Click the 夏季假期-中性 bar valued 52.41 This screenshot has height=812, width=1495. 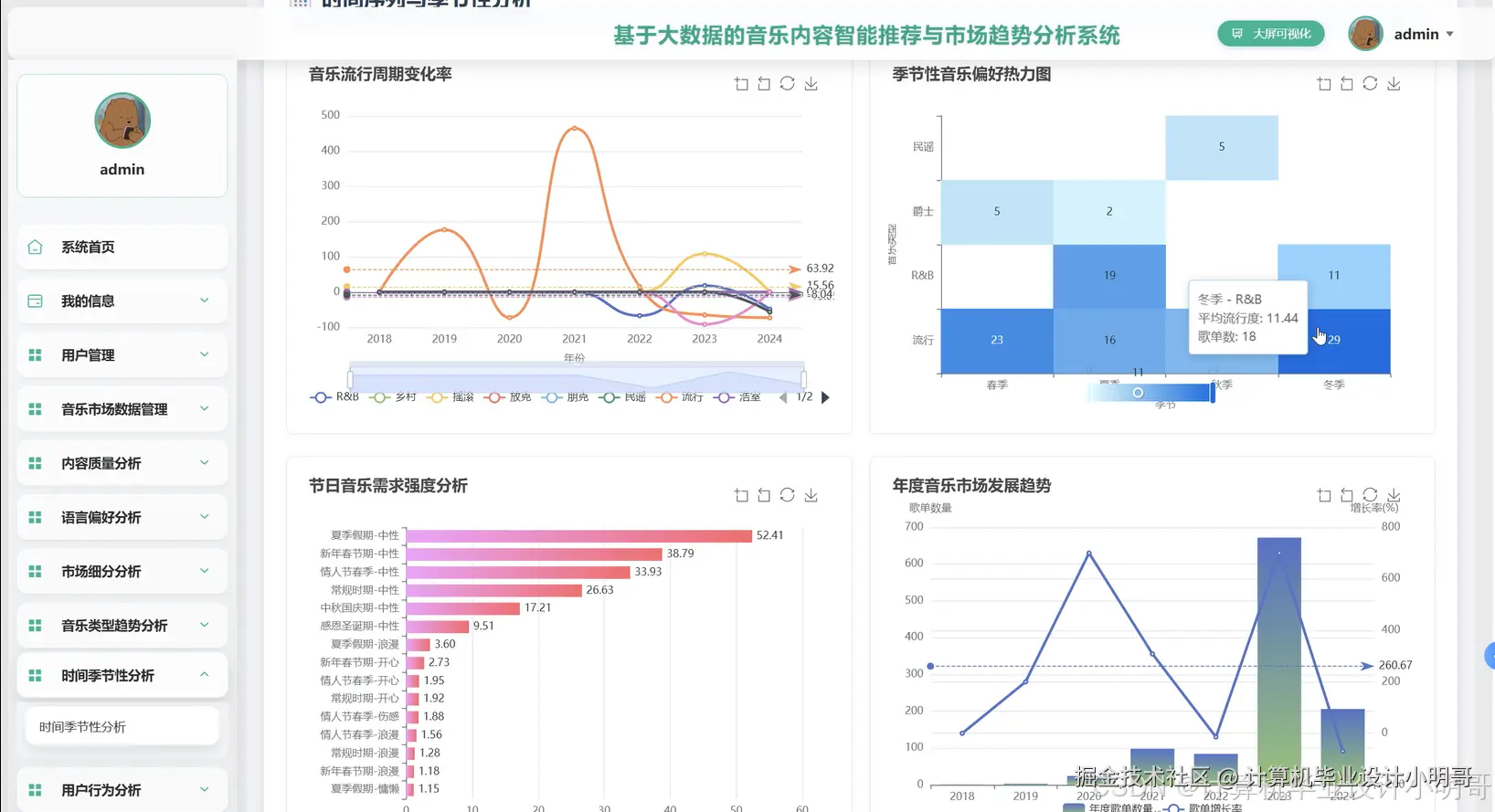579,536
